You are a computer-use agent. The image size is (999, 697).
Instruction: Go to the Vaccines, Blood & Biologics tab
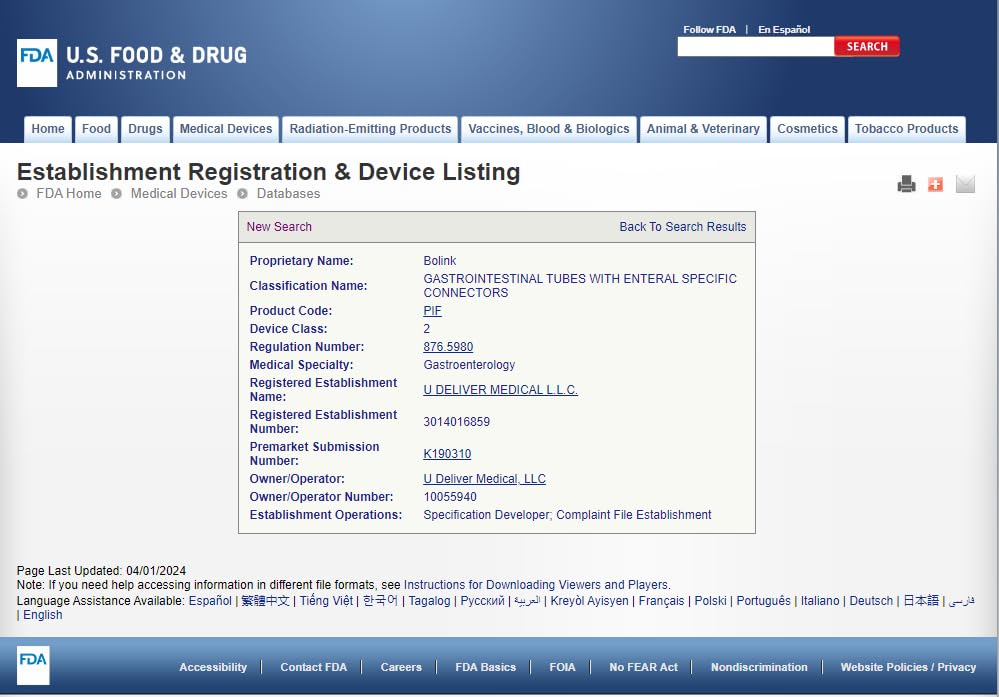(x=549, y=129)
